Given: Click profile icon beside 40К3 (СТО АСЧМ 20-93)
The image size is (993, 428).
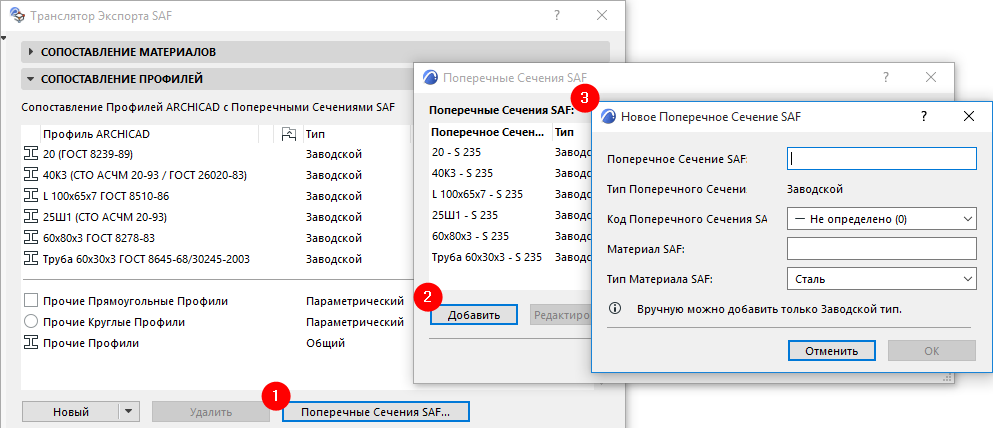Looking at the screenshot, I should click(x=30, y=175).
